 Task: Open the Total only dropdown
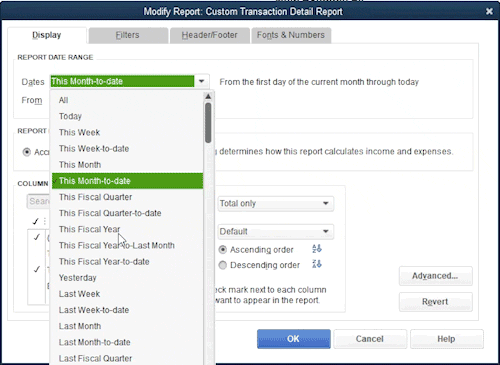point(276,203)
